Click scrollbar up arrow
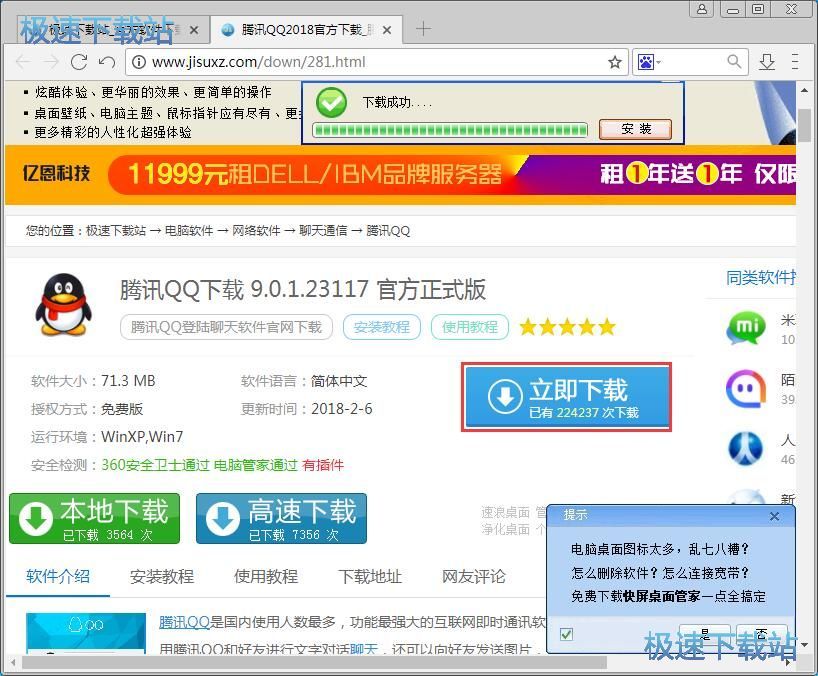 (804, 90)
